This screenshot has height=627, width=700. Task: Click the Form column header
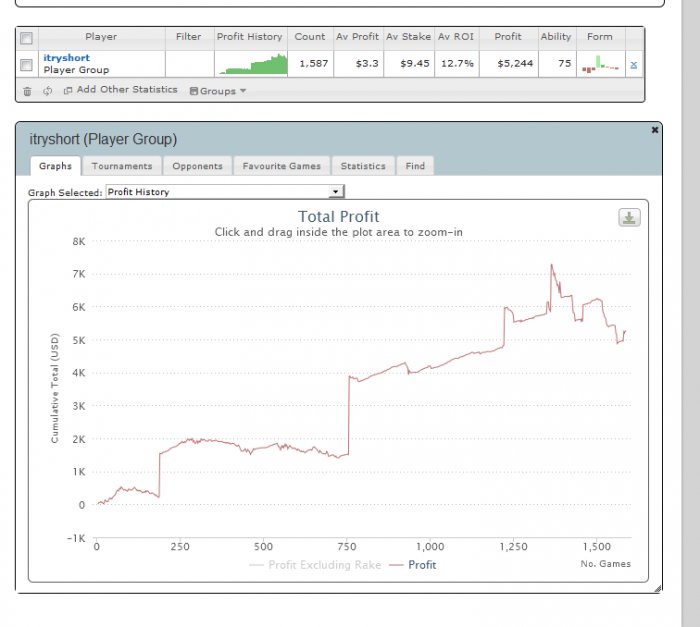pyautogui.click(x=600, y=37)
